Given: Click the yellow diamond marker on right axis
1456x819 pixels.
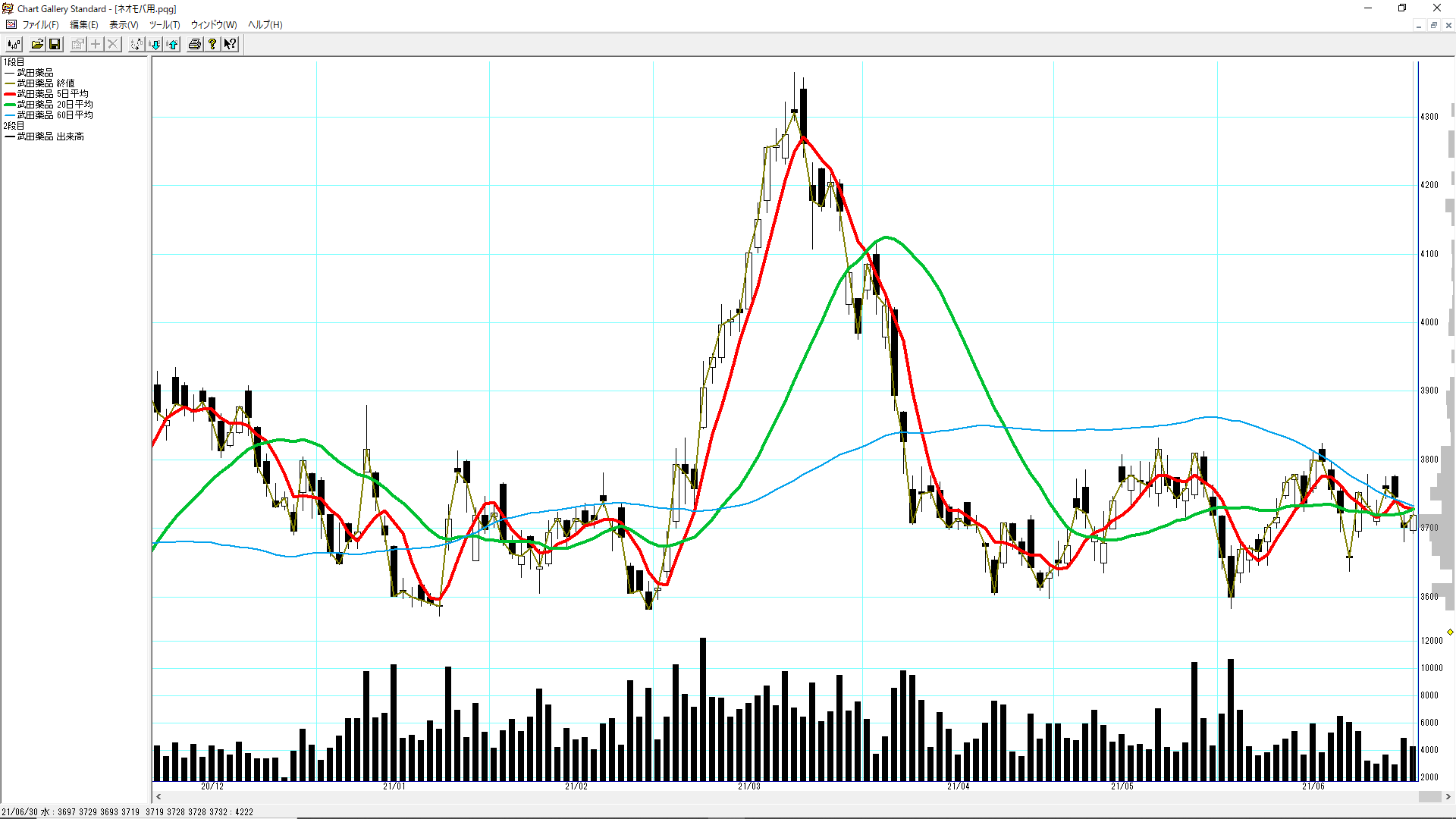Looking at the screenshot, I should click(1450, 632).
